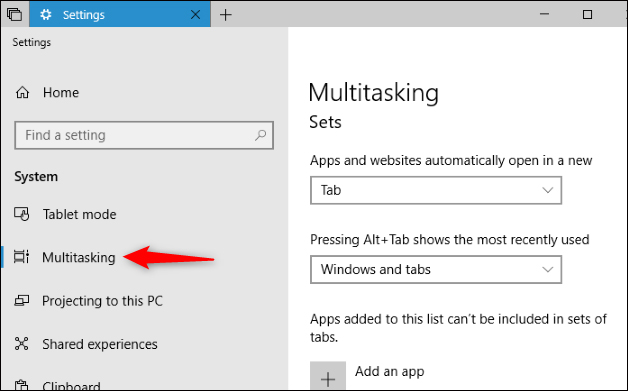This screenshot has width=628, height=391.
Task: Open Tablet mode settings
Action: (79, 214)
